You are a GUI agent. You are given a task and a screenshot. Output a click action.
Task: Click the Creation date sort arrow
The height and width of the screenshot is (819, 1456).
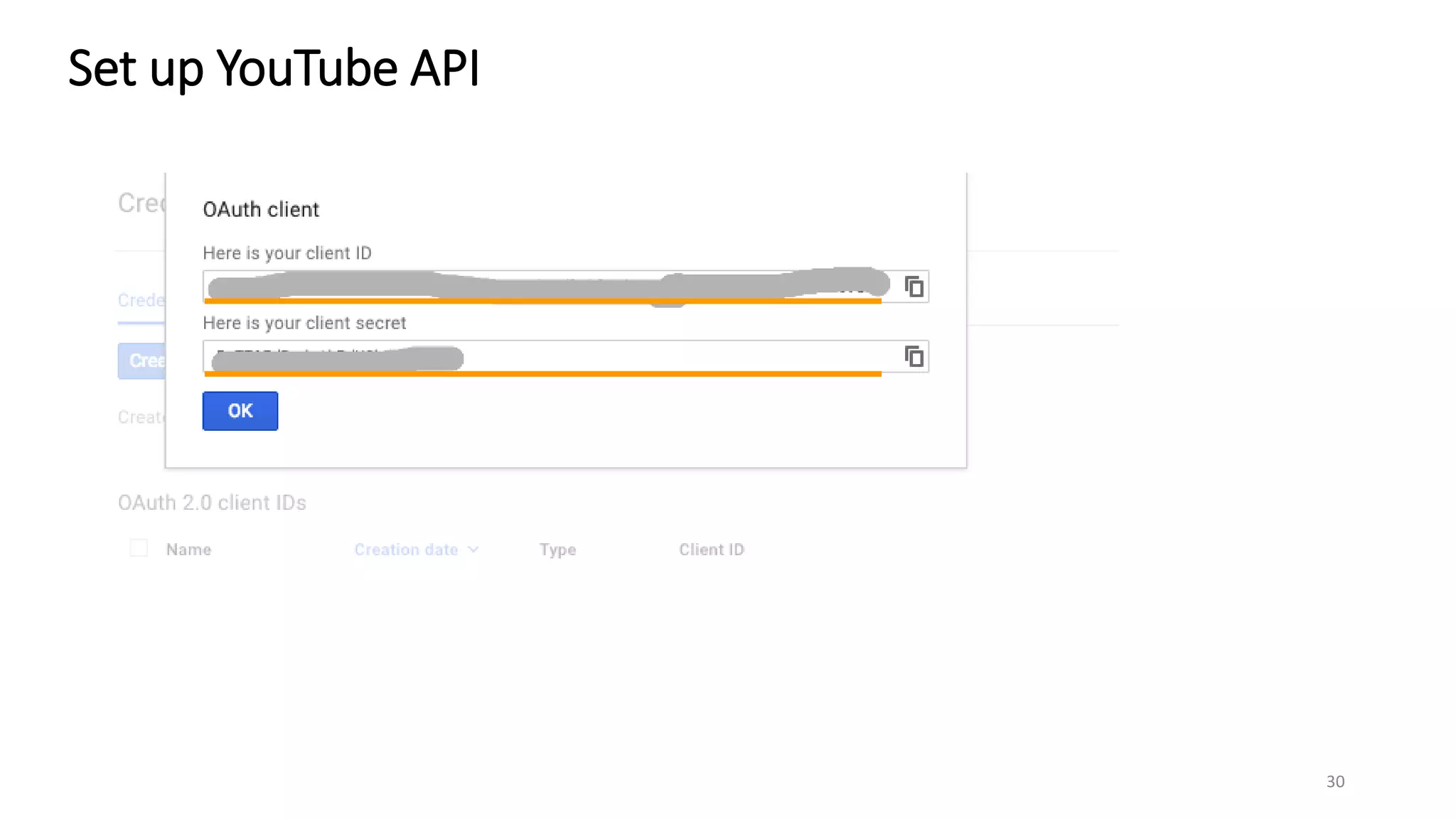pyautogui.click(x=473, y=550)
